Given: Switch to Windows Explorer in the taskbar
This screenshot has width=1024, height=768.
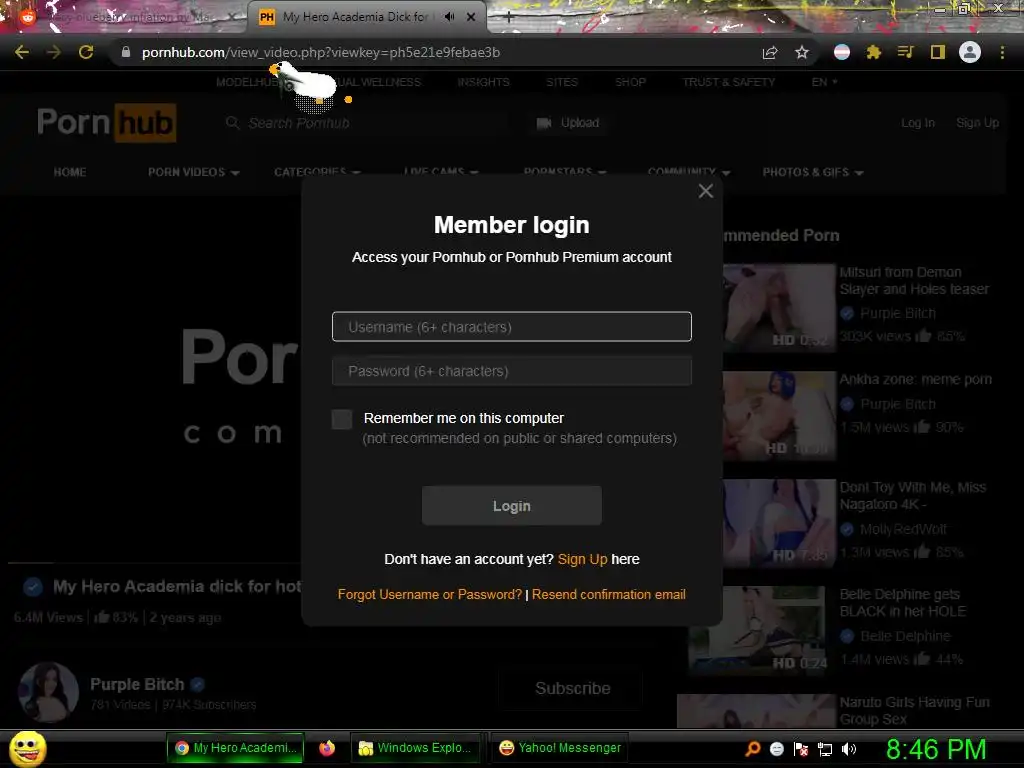Looking at the screenshot, I should click(x=415, y=748).
